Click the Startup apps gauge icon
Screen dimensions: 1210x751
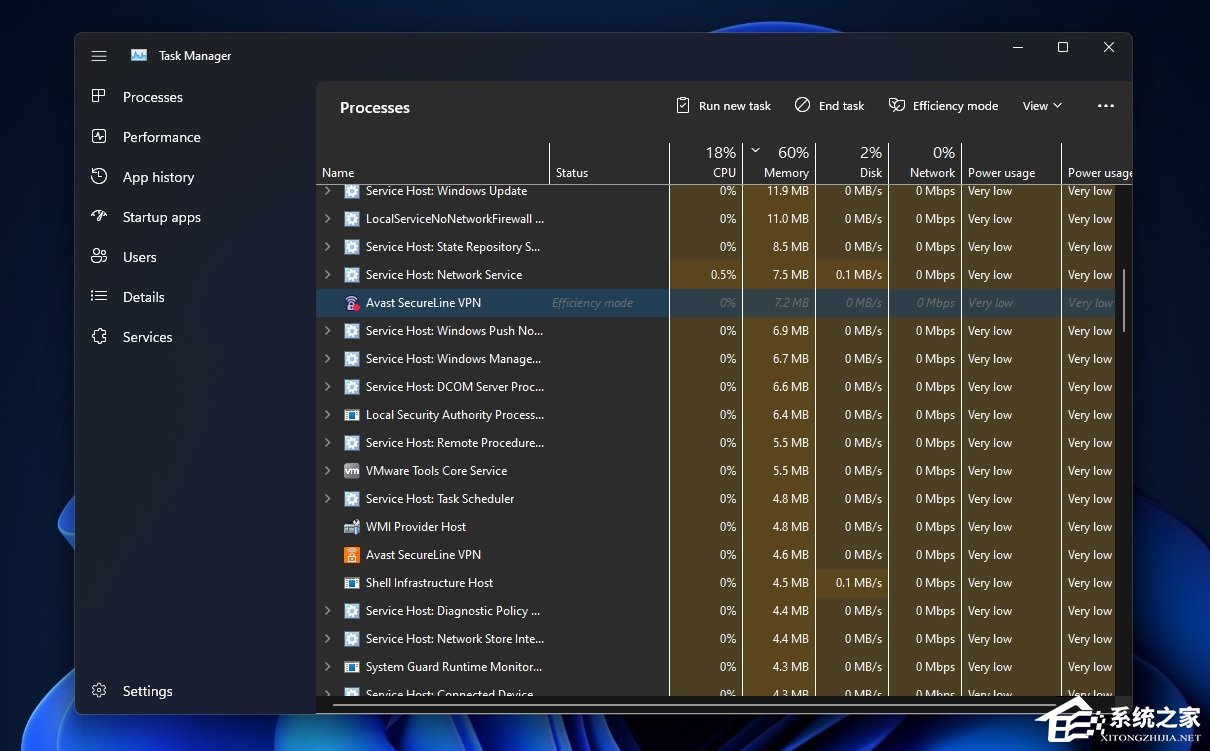point(99,217)
